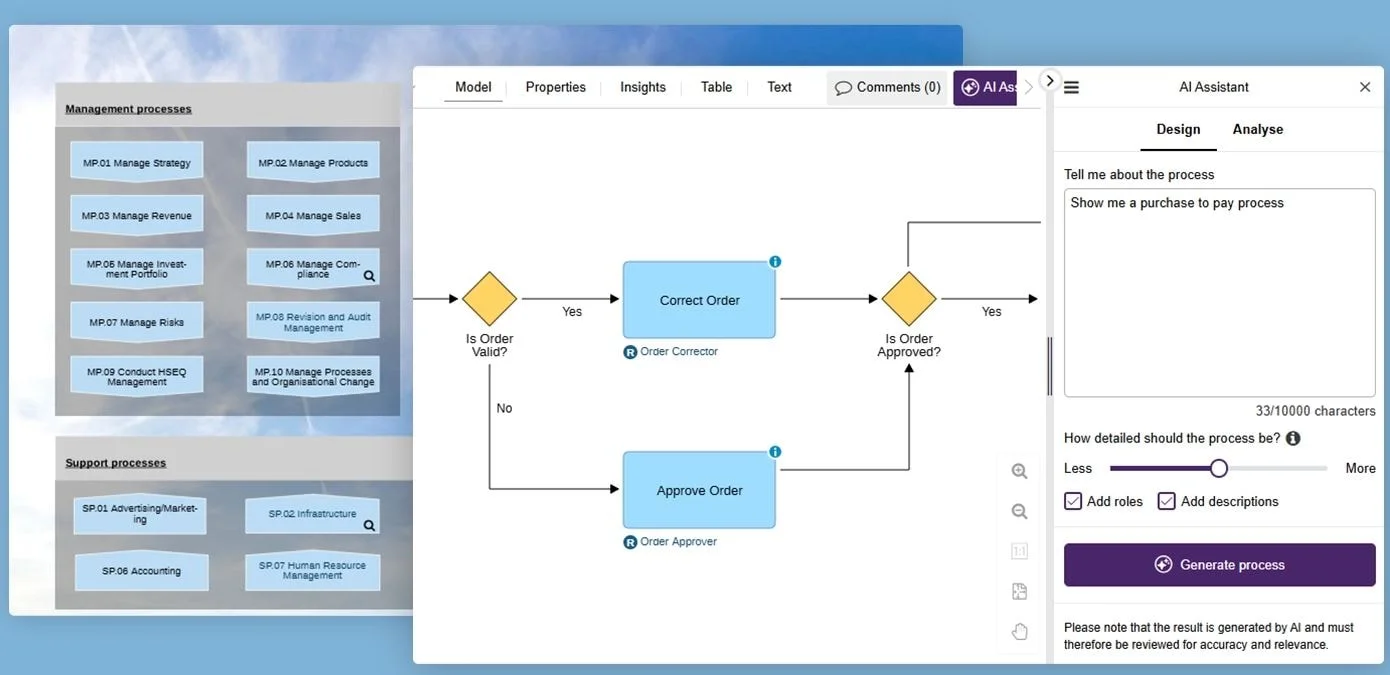The image size is (1390, 675).
Task: Click the Order Approver role icon
Action: point(629,541)
